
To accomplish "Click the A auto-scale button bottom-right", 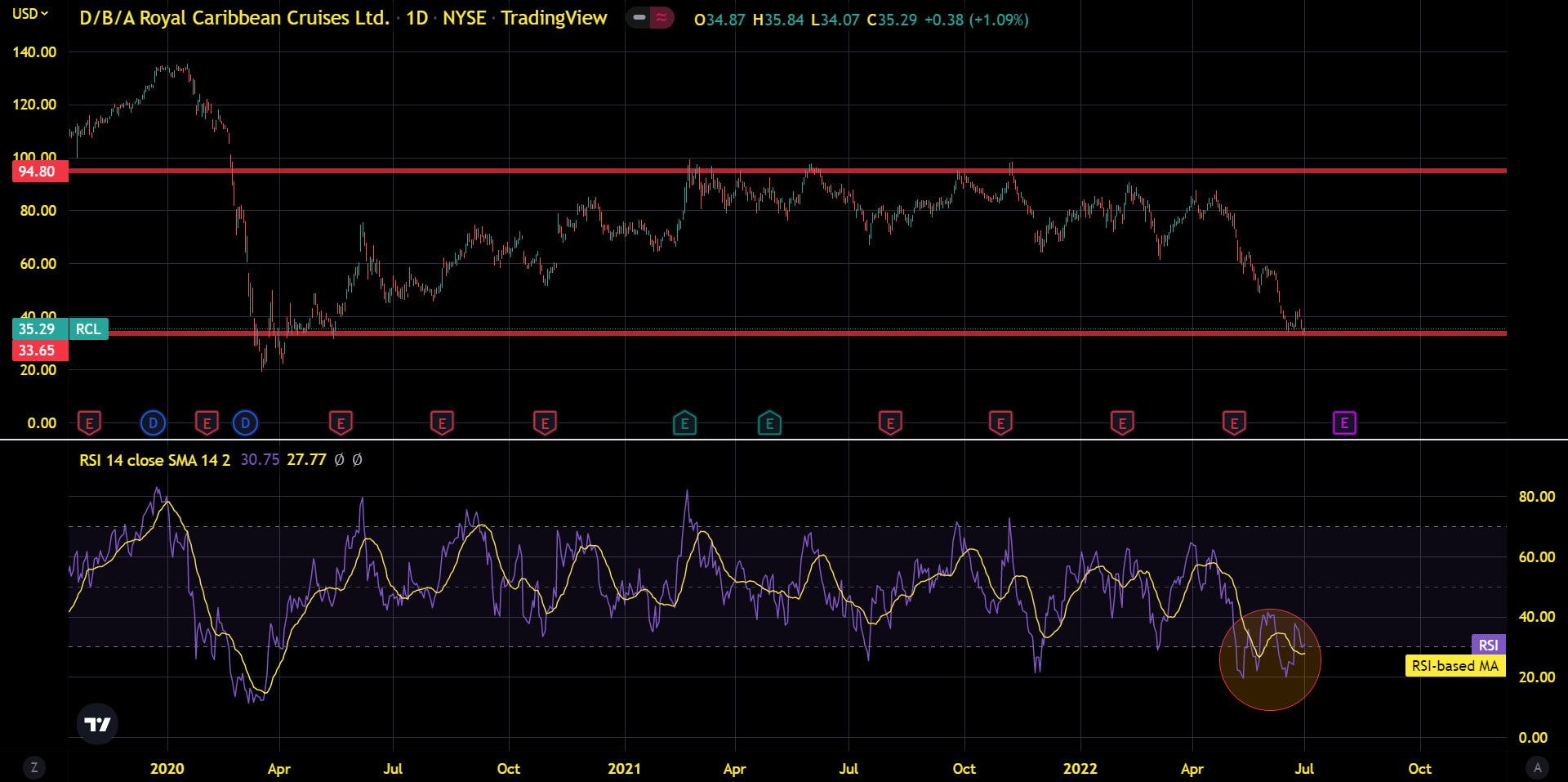I will (x=1538, y=767).
